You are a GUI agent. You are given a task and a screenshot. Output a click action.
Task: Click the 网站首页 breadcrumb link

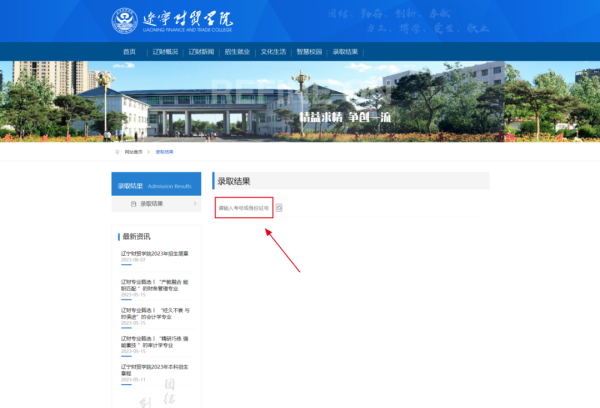coord(134,152)
